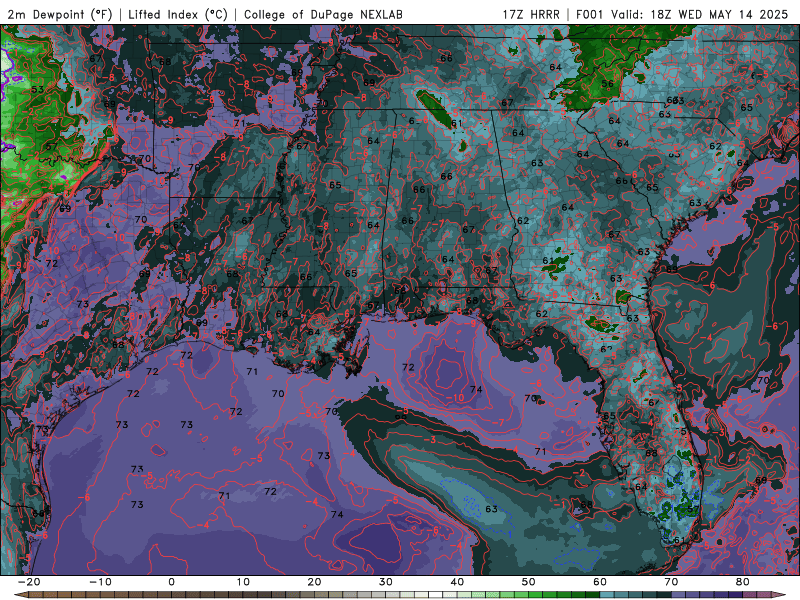Click the 40 tick label on color scale

click(457, 582)
